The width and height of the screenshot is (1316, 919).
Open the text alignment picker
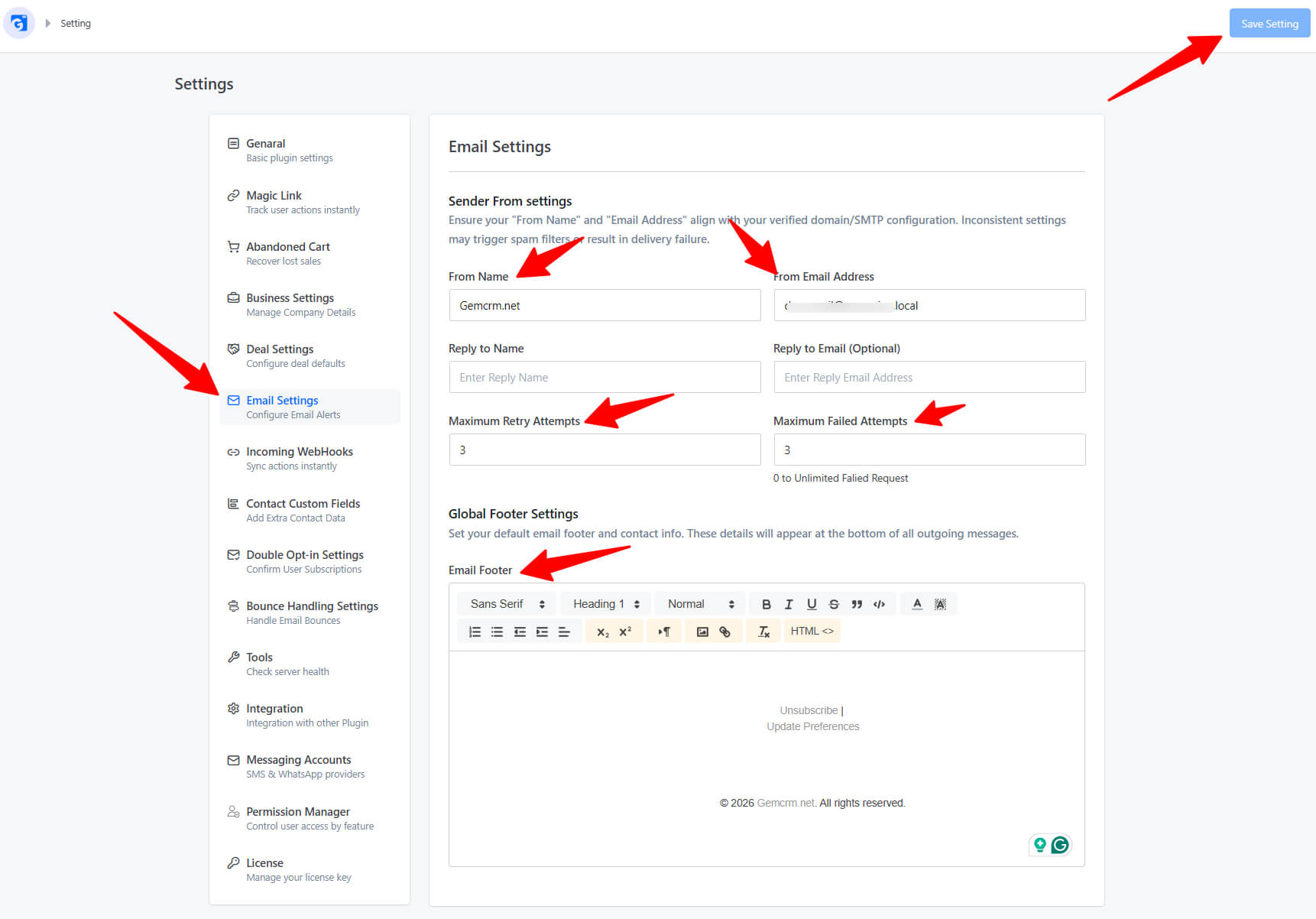[x=565, y=632]
